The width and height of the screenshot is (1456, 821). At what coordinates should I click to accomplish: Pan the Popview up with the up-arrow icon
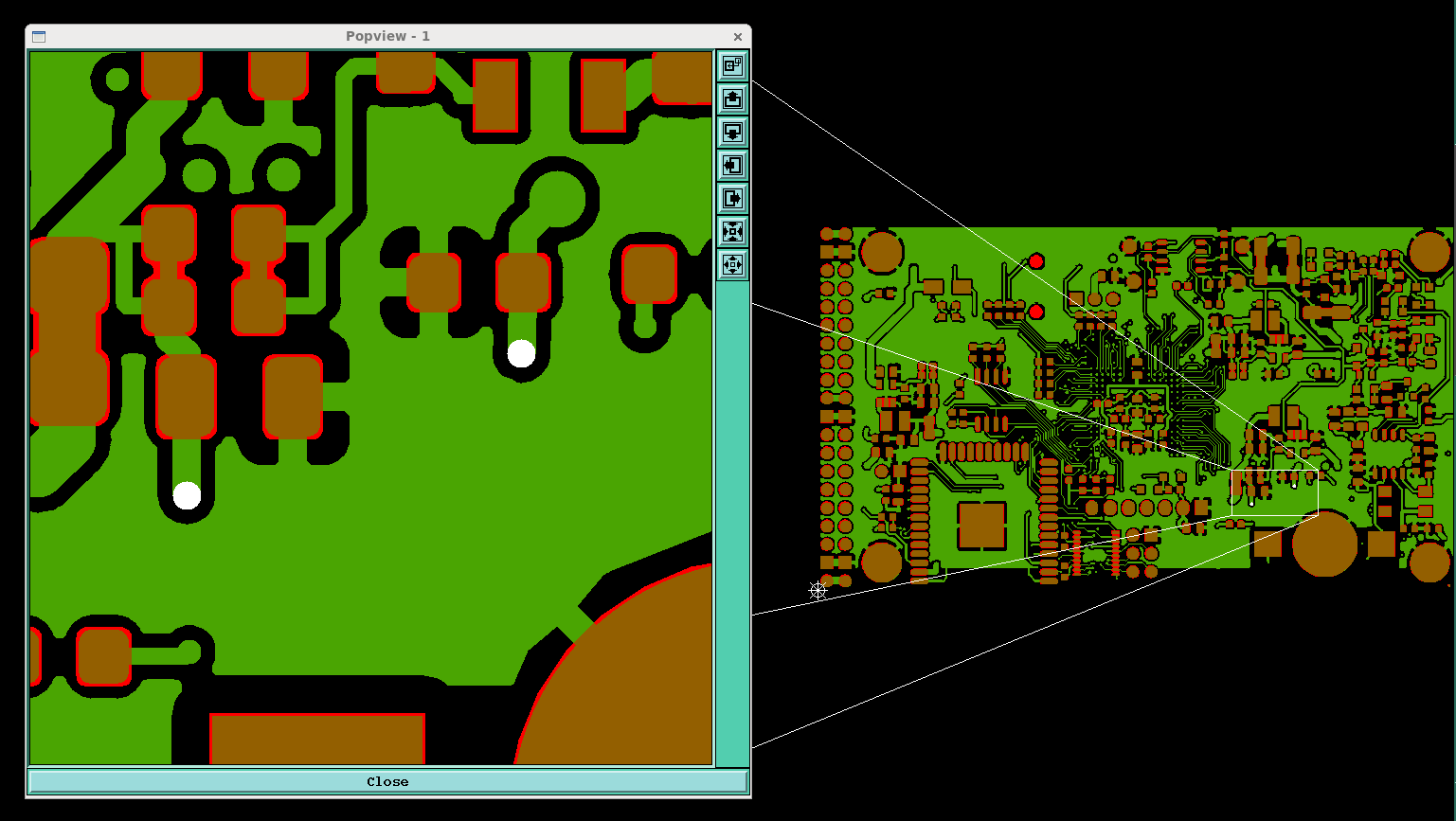tap(732, 98)
